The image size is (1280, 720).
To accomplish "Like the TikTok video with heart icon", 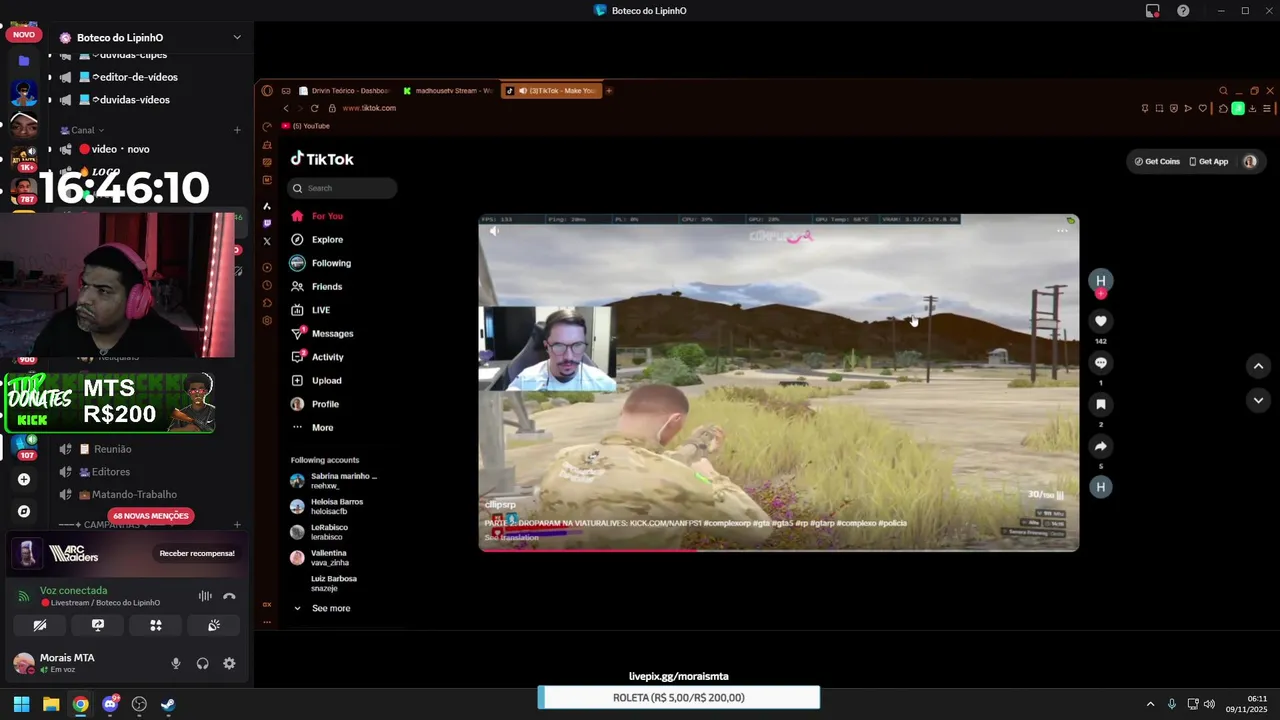I will pyautogui.click(x=1101, y=321).
